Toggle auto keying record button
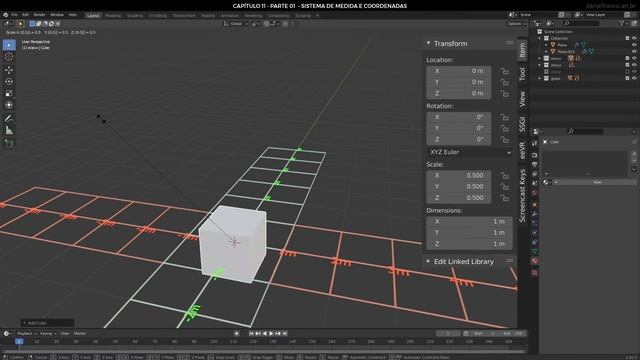The height and width of the screenshot is (360, 640). (x=236, y=333)
